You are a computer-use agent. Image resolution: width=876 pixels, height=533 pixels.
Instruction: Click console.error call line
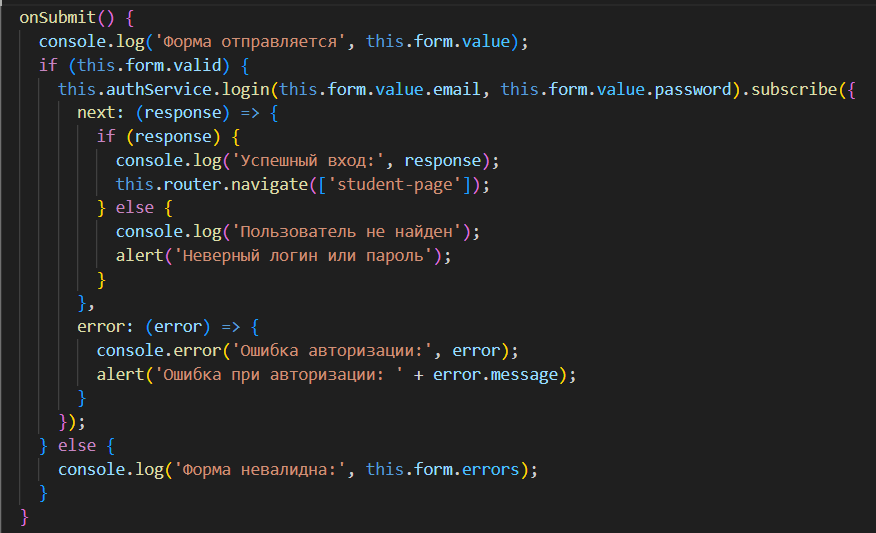tap(307, 351)
